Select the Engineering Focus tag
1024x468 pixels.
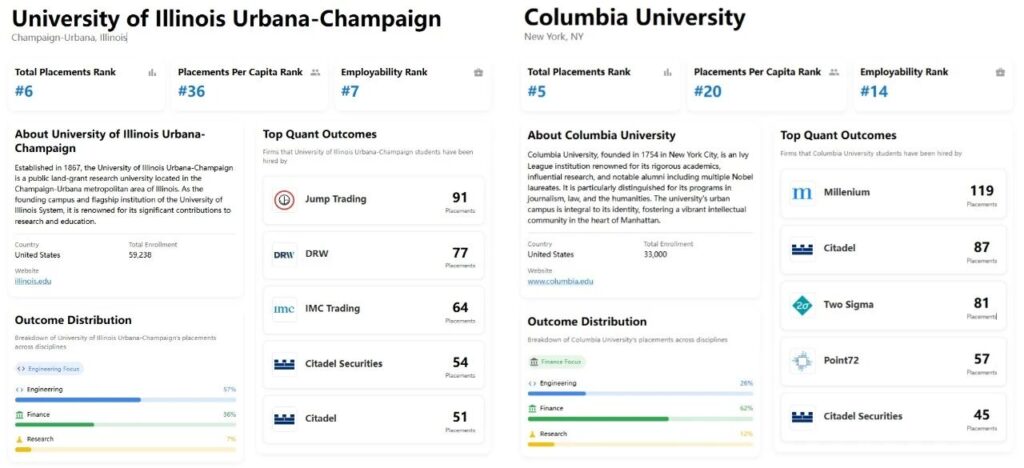coord(49,368)
